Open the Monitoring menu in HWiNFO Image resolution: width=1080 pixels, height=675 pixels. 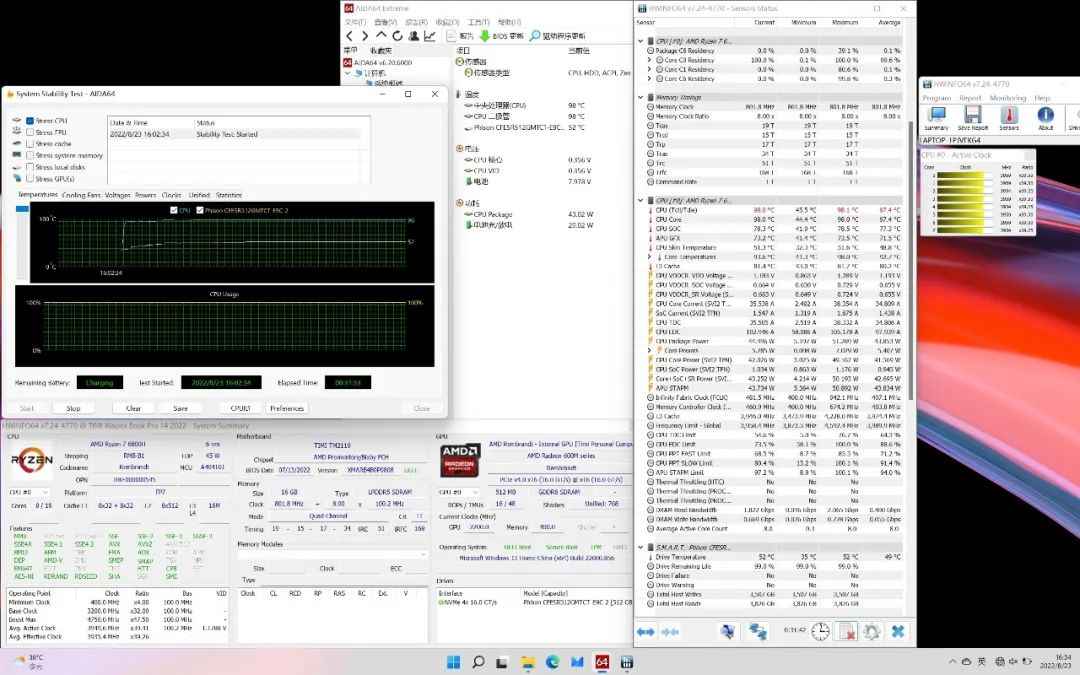click(x=1009, y=98)
